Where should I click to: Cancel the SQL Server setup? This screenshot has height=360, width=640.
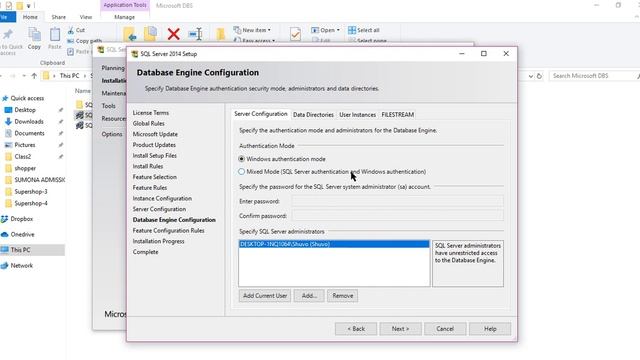click(x=445, y=329)
